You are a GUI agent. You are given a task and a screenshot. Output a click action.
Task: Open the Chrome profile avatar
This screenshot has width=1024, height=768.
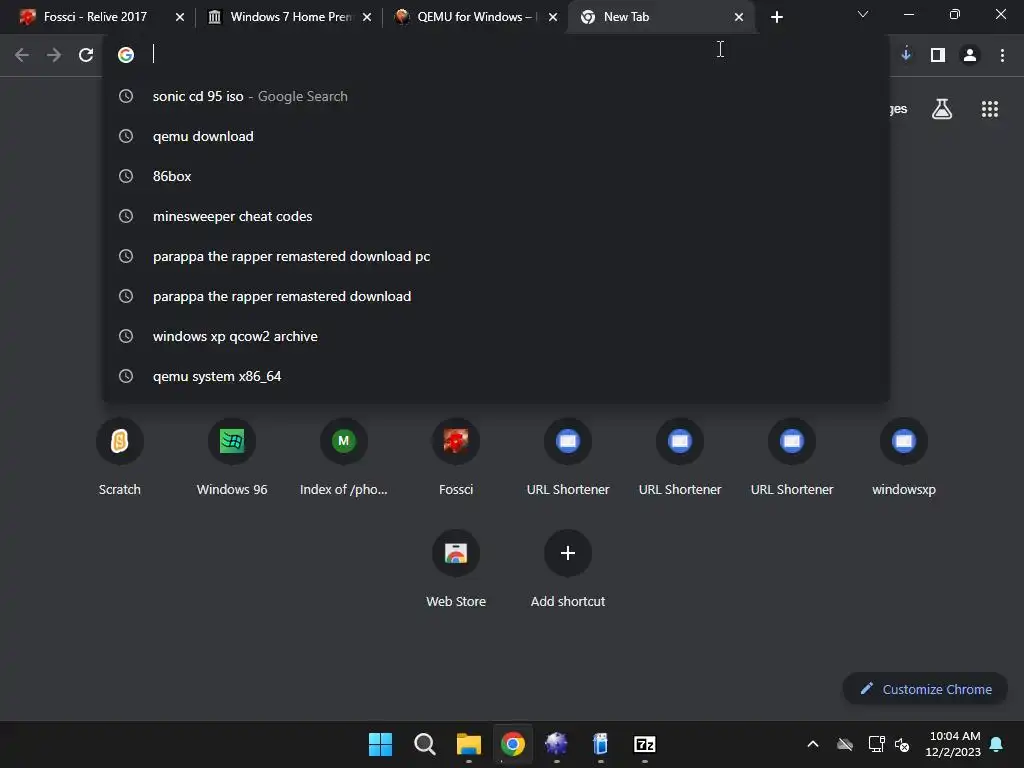pyautogui.click(x=970, y=55)
